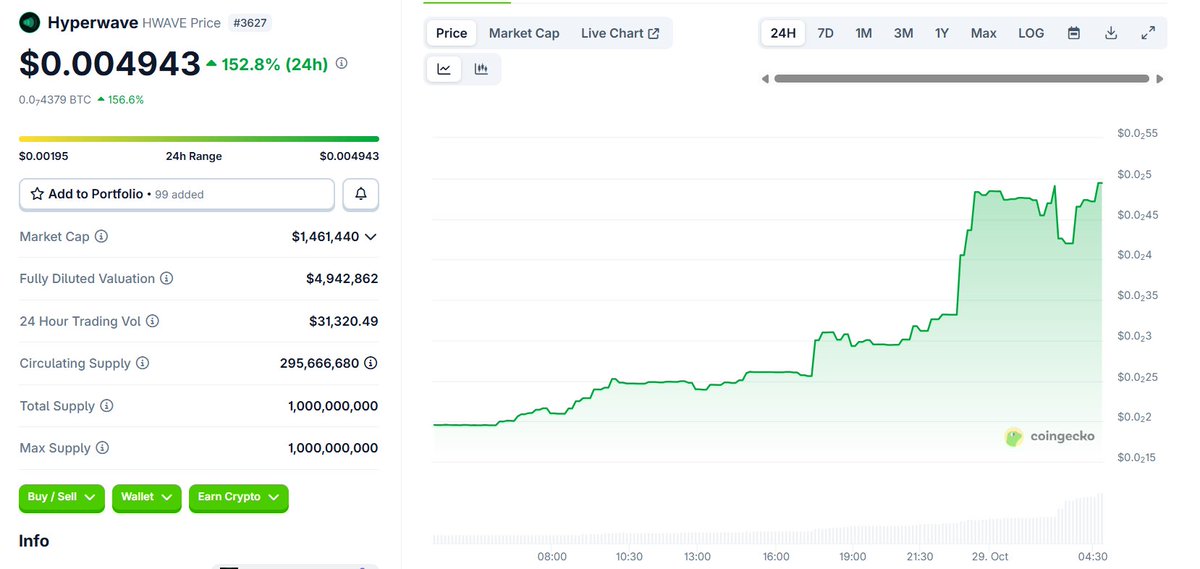Click the star icon in Add to Portfolio
This screenshot has width=1200, height=569.
coord(37,194)
